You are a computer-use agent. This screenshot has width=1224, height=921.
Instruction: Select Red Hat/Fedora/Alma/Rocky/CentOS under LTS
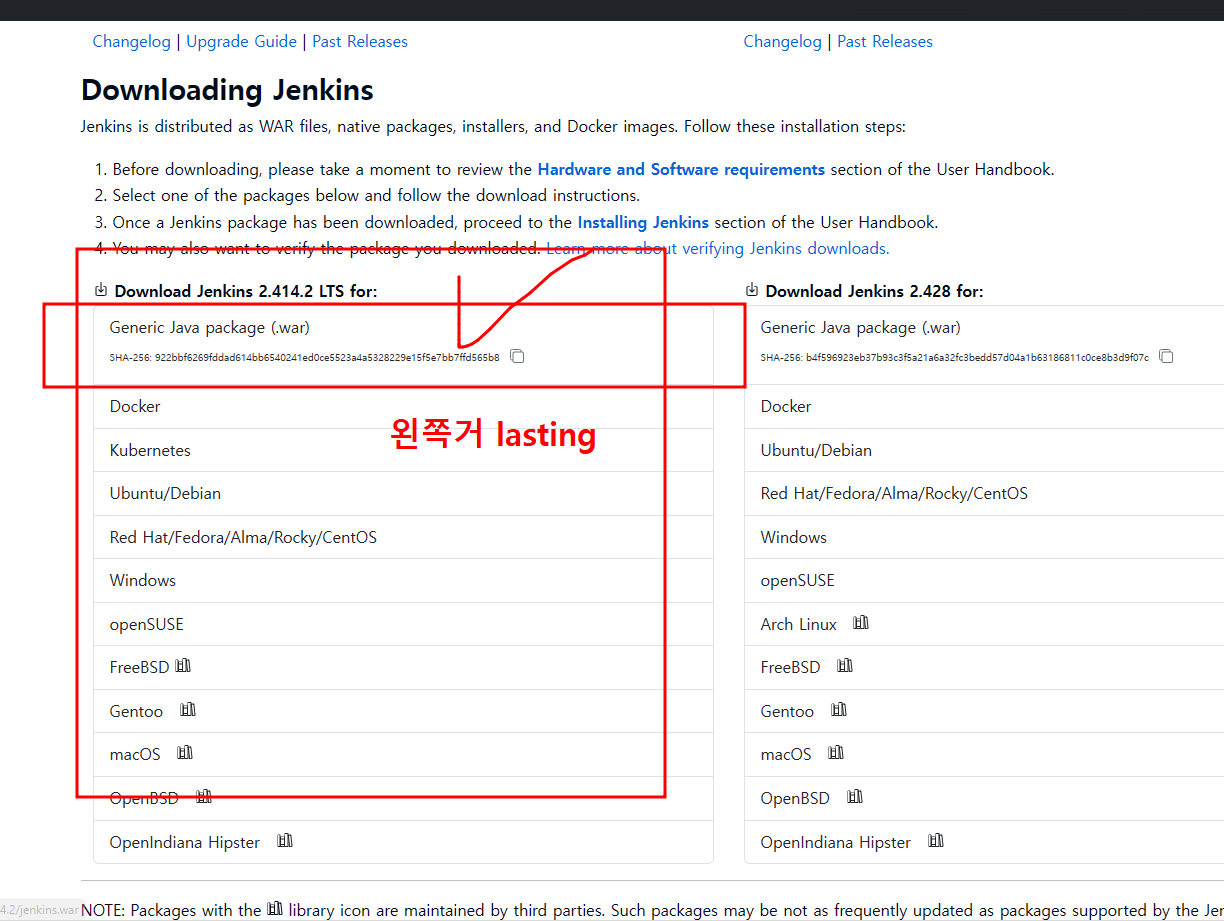(403, 537)
